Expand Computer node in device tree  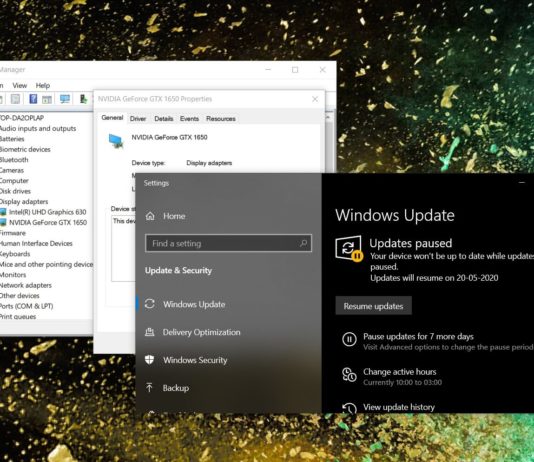click(14, 181)
